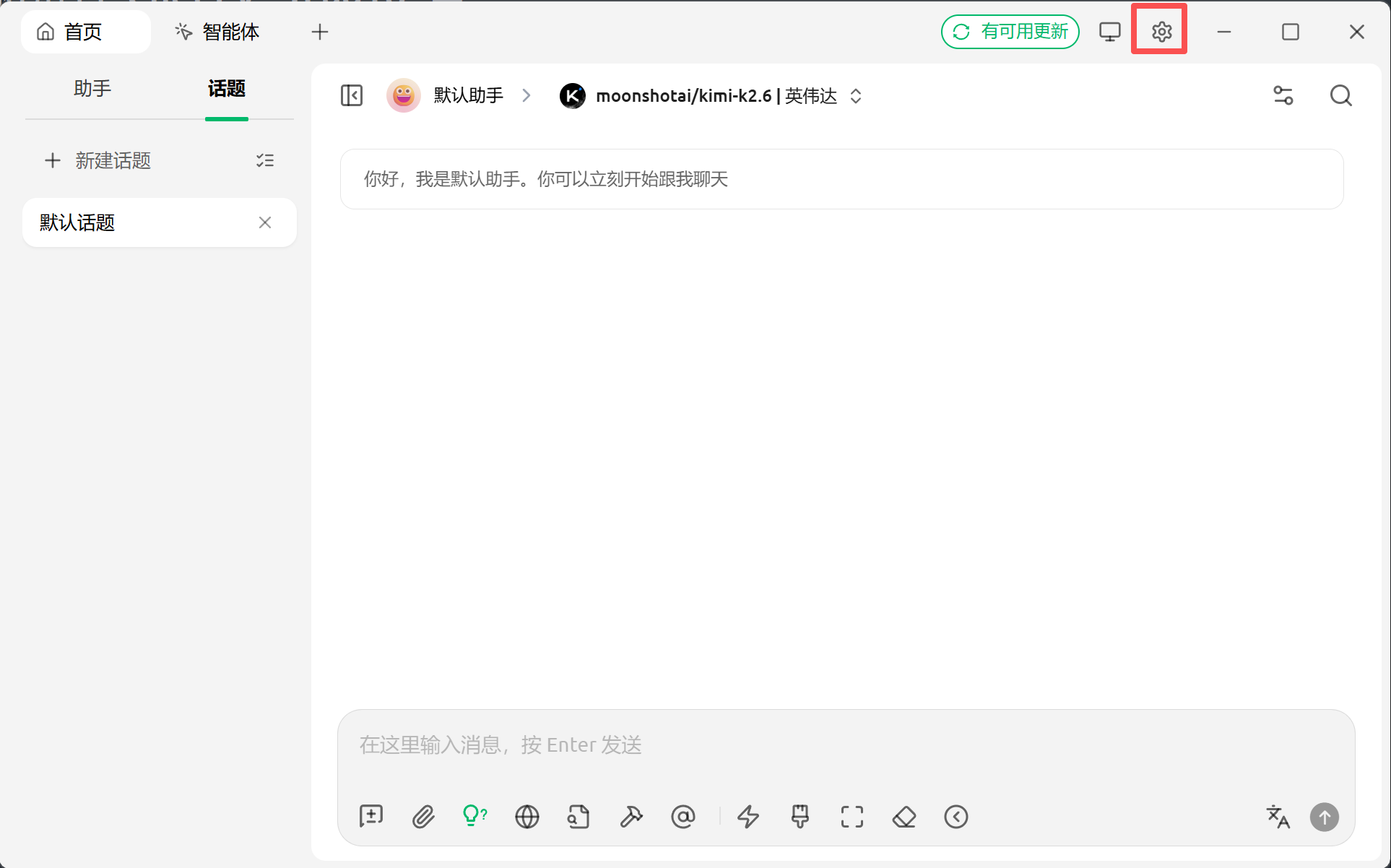Add a new tab with the plus icon
This screenshot has height=868, width=1391.
(x=320, y=32)
